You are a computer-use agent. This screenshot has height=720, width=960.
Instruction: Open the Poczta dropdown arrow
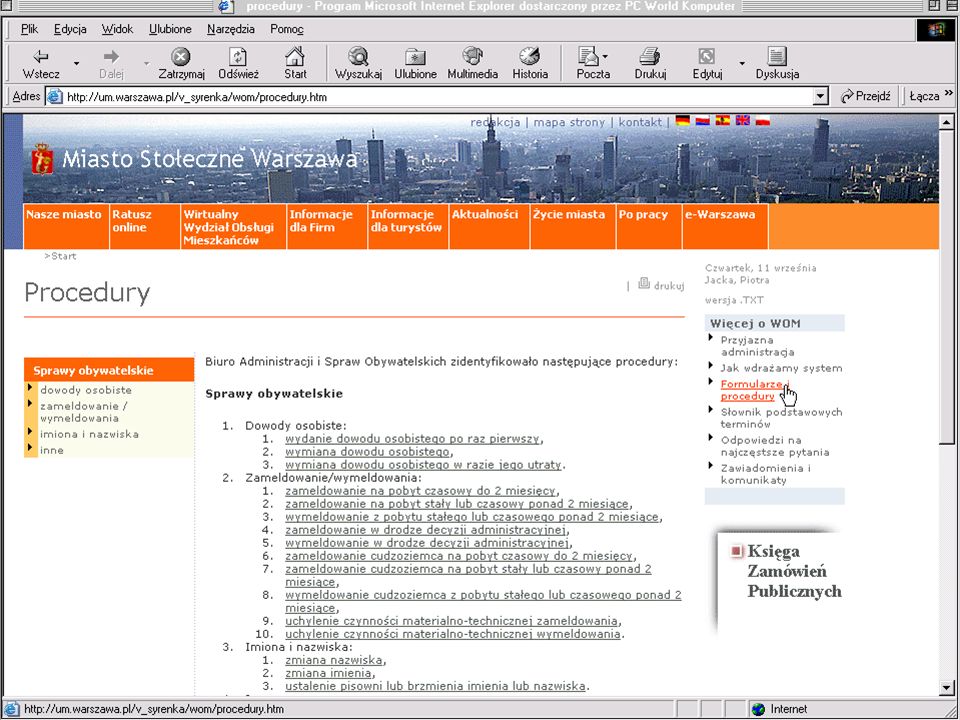[x=606, y=57]
